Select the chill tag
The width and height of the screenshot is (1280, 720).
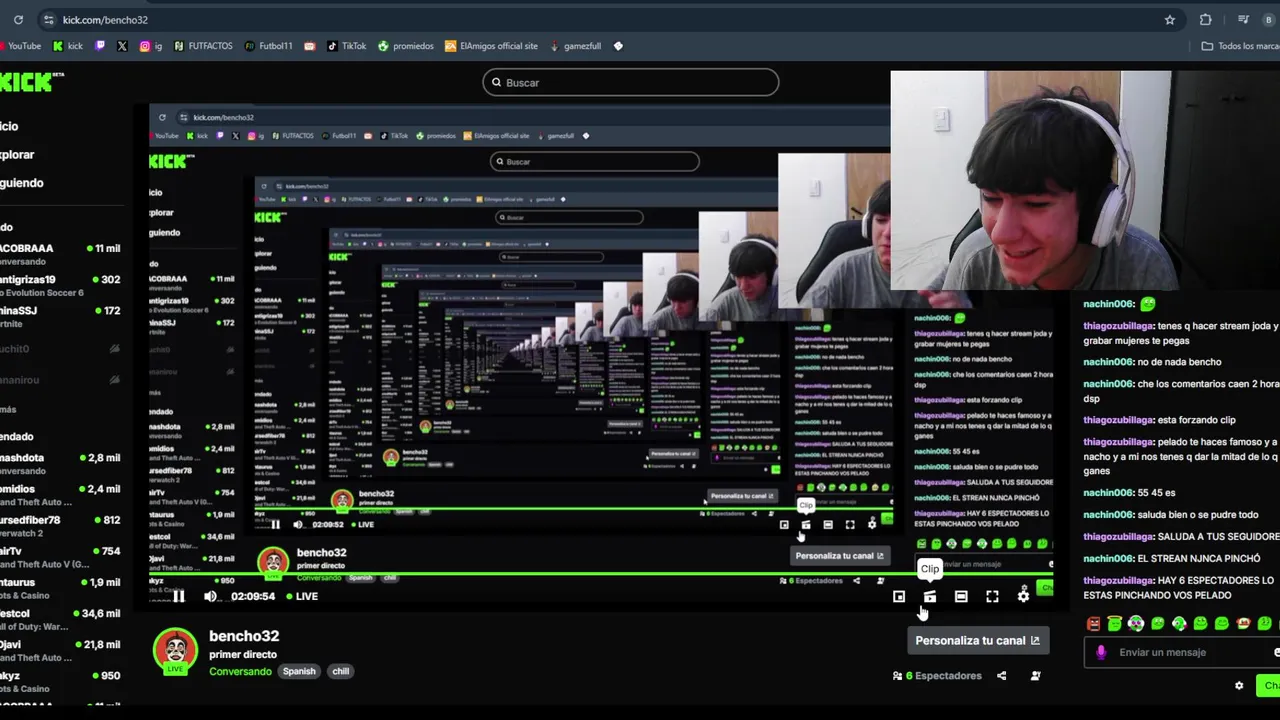[x=341, y=671]
